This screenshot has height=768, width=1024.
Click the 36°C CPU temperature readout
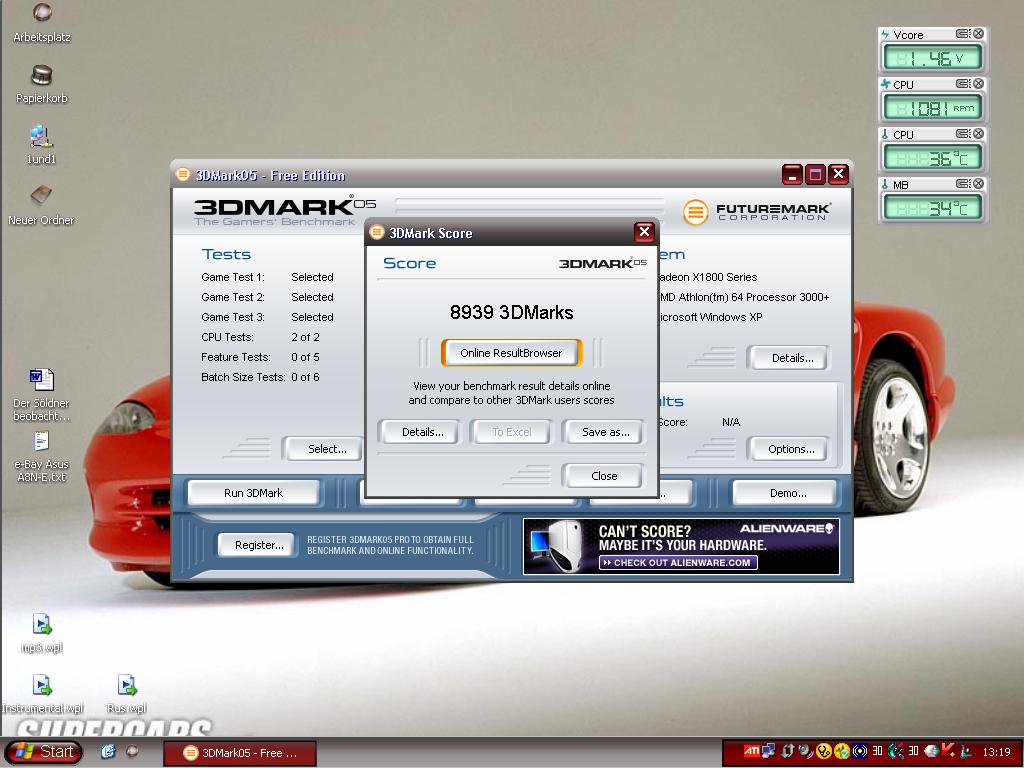tap(933, 157)
